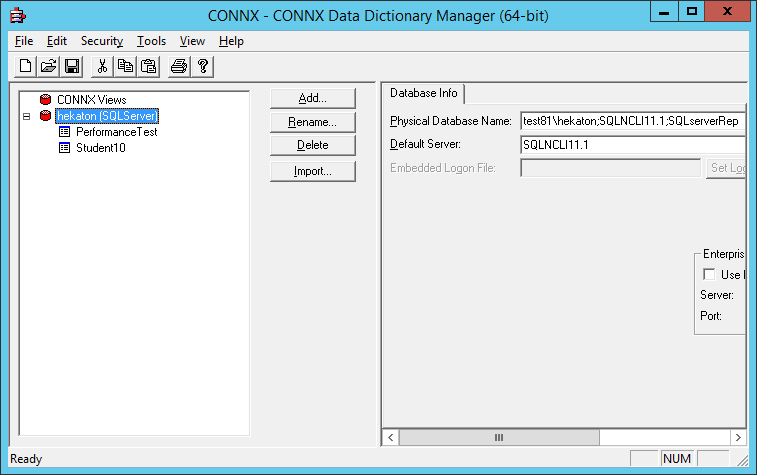Screen dimensions: 757x475
Task: Click the CONNX app icon in title bar
Action: pos(17,15)
